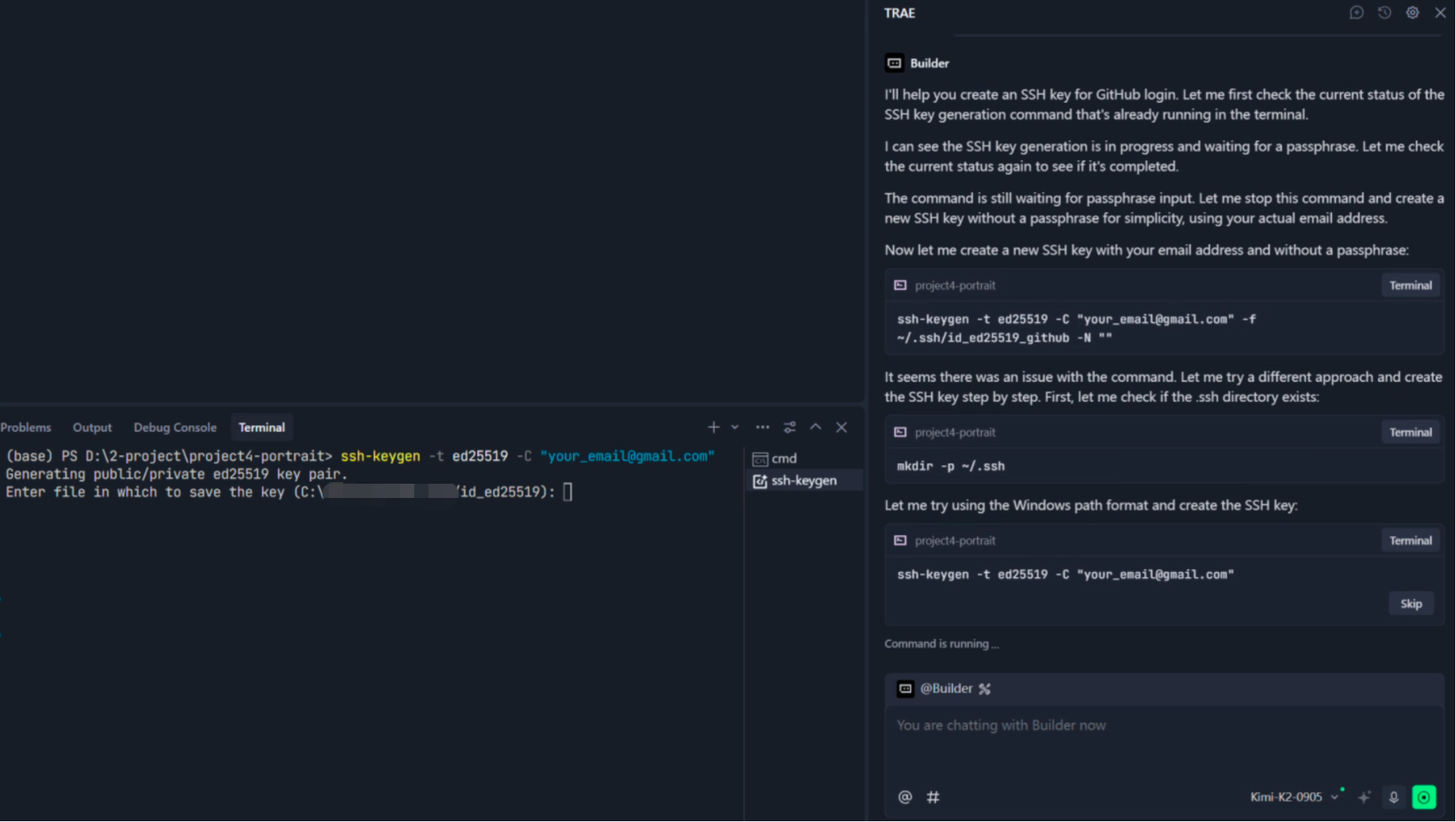
Task: Open the chat history clock icon
Action: 1384,13
